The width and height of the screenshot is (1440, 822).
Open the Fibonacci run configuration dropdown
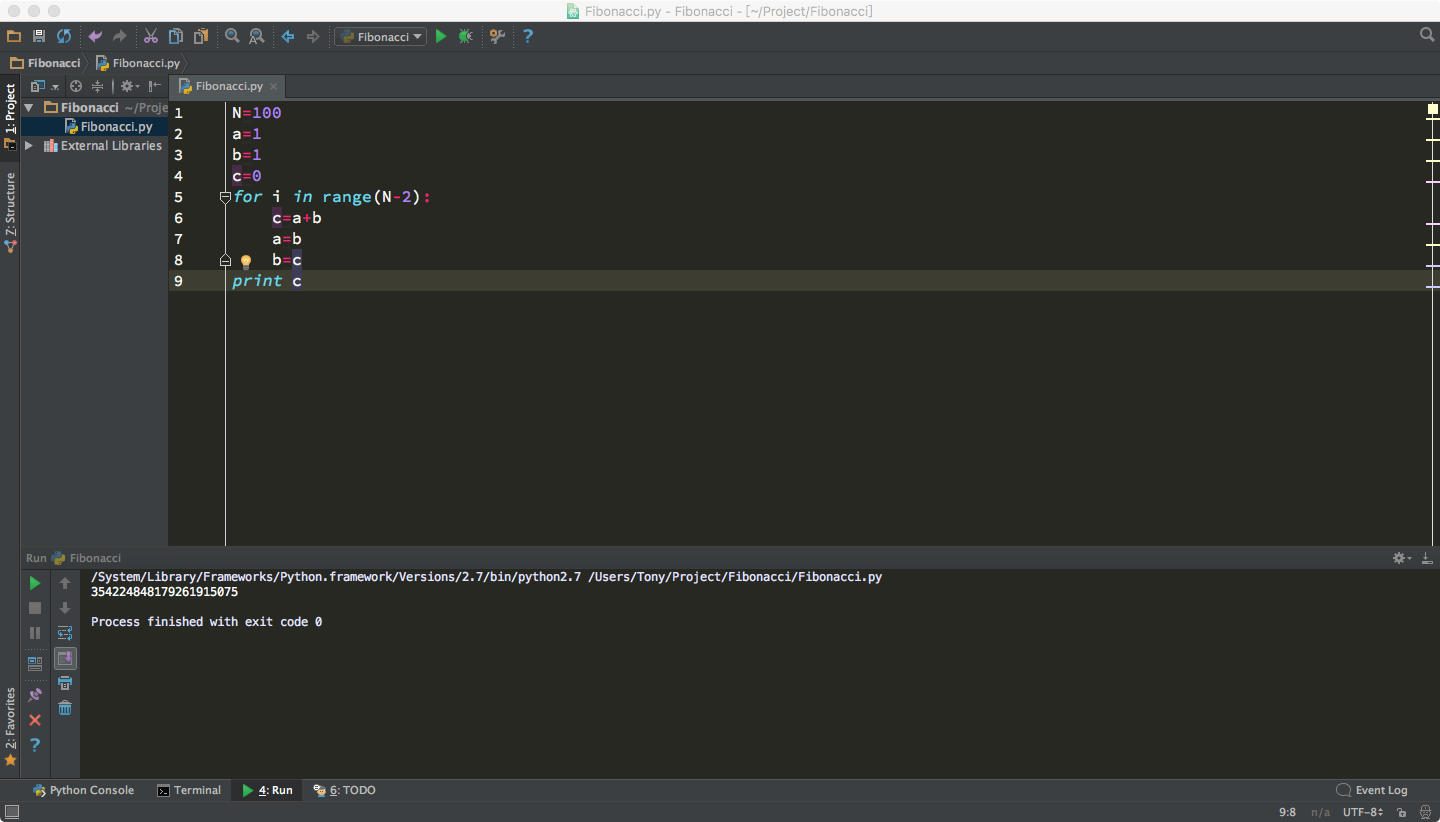[380, 36]
